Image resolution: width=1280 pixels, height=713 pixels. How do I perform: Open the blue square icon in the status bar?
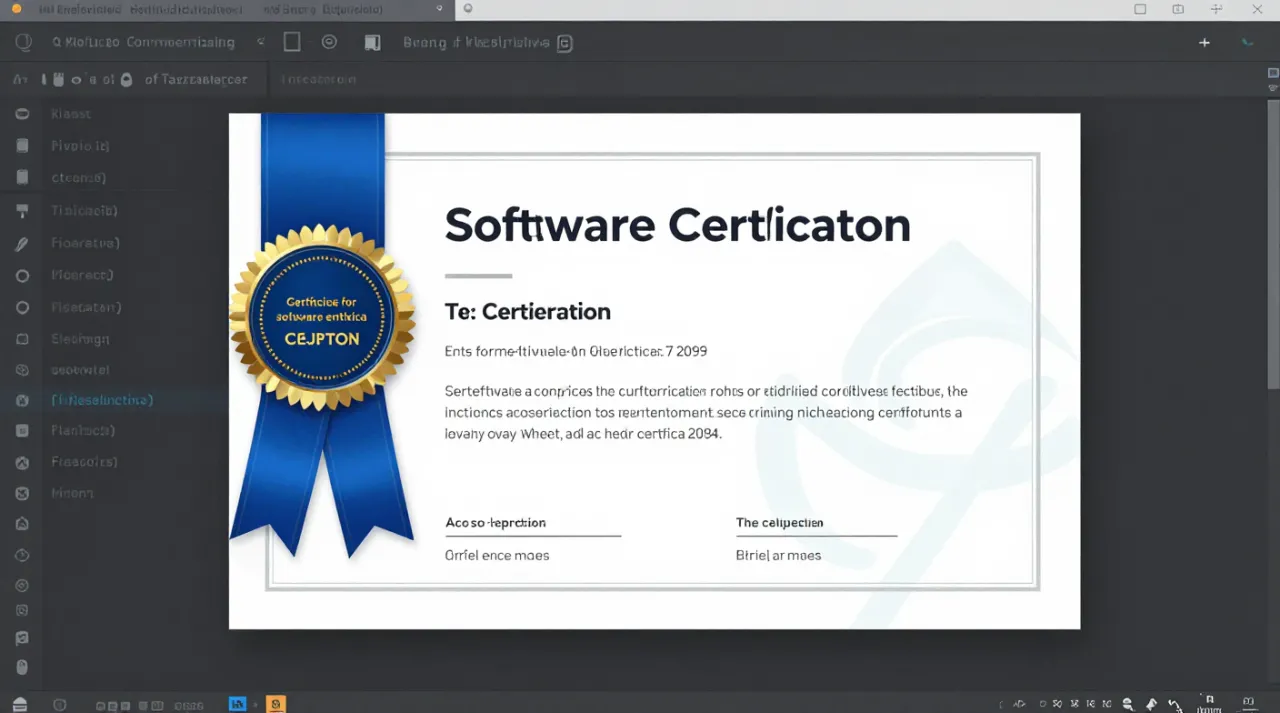(238, 704)
